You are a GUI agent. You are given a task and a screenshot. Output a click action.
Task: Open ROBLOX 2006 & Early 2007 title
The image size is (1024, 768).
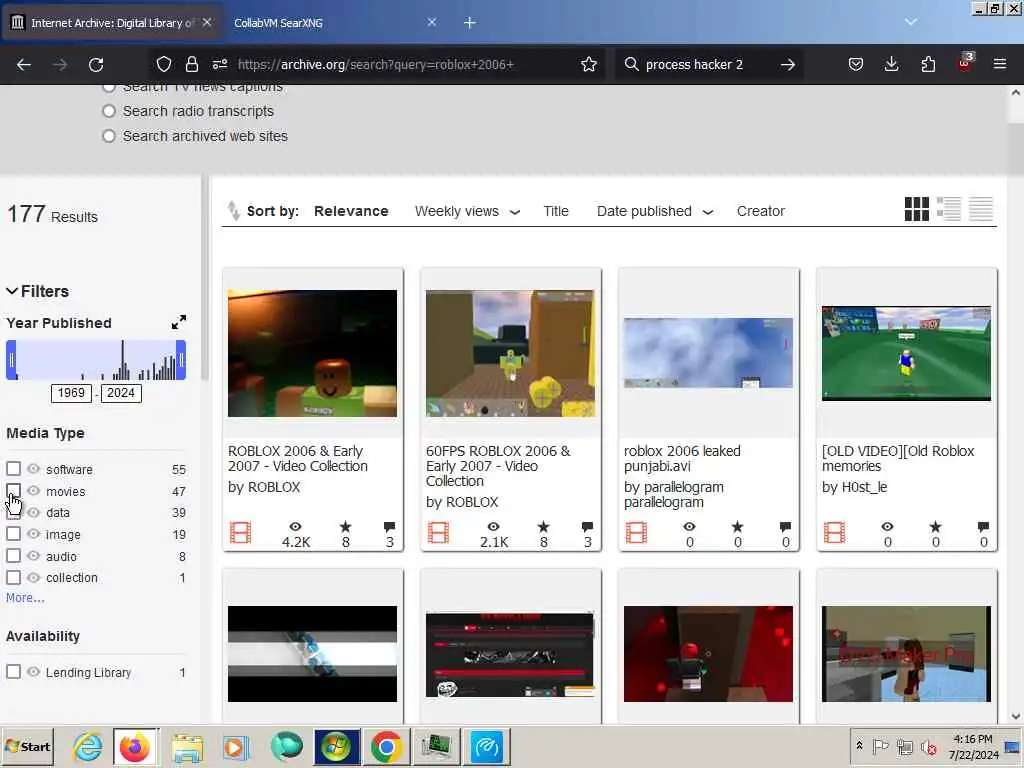(x=298, y=458)
